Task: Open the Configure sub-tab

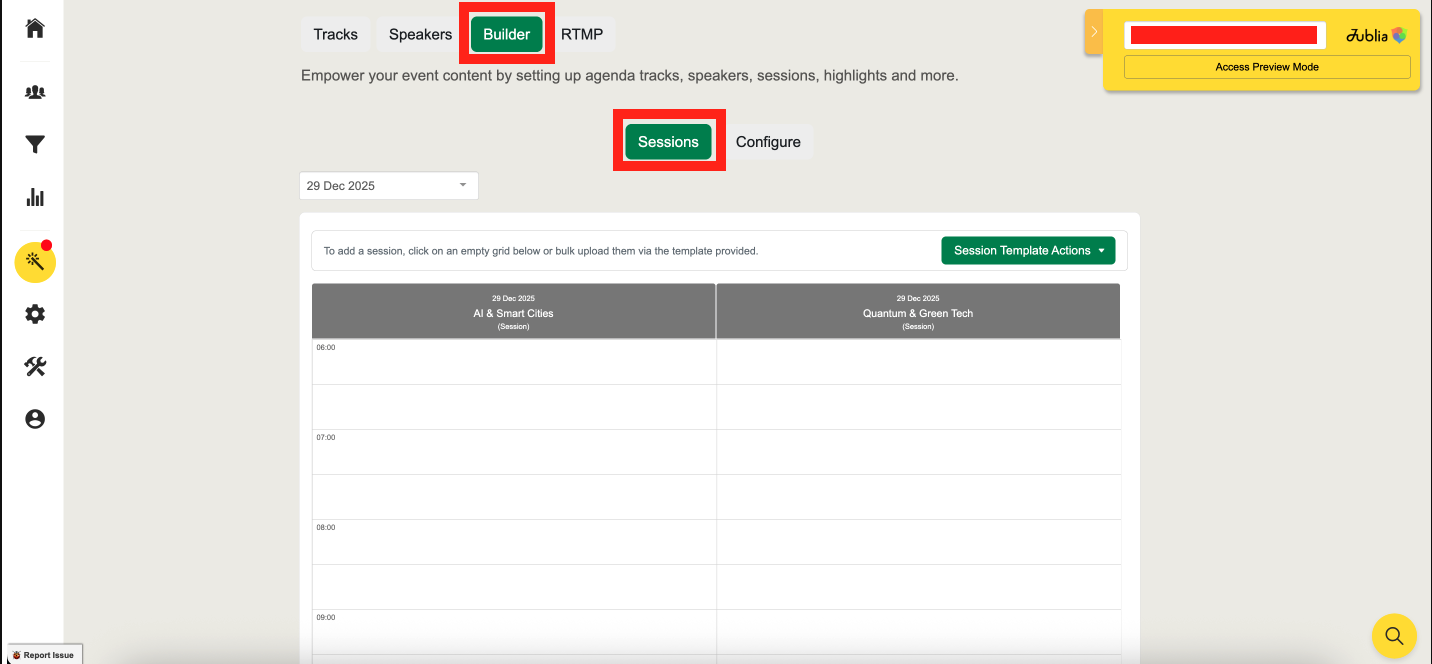Action: point(768,142)
